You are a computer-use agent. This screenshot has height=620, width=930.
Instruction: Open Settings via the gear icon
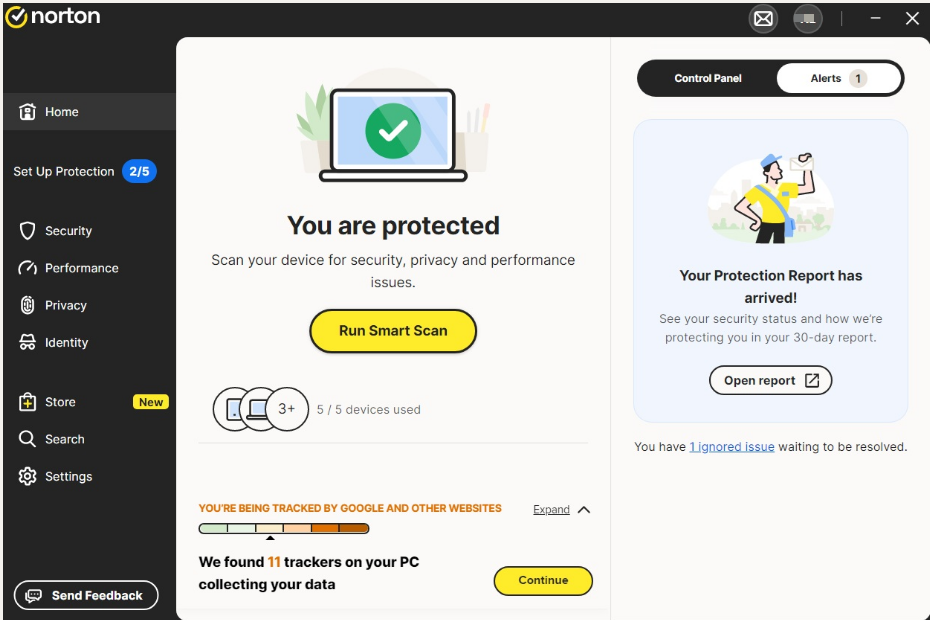click(28, 477)
